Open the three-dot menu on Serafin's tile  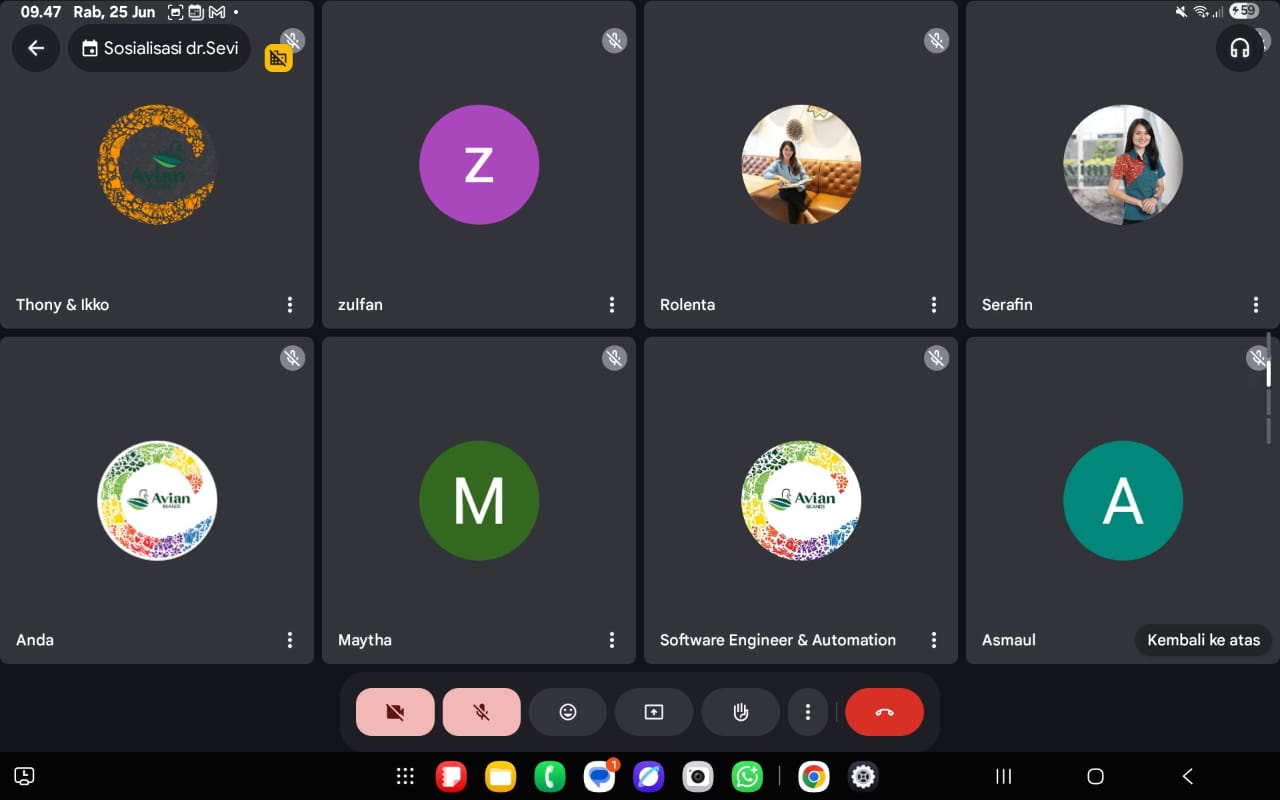pos(1256,305)
